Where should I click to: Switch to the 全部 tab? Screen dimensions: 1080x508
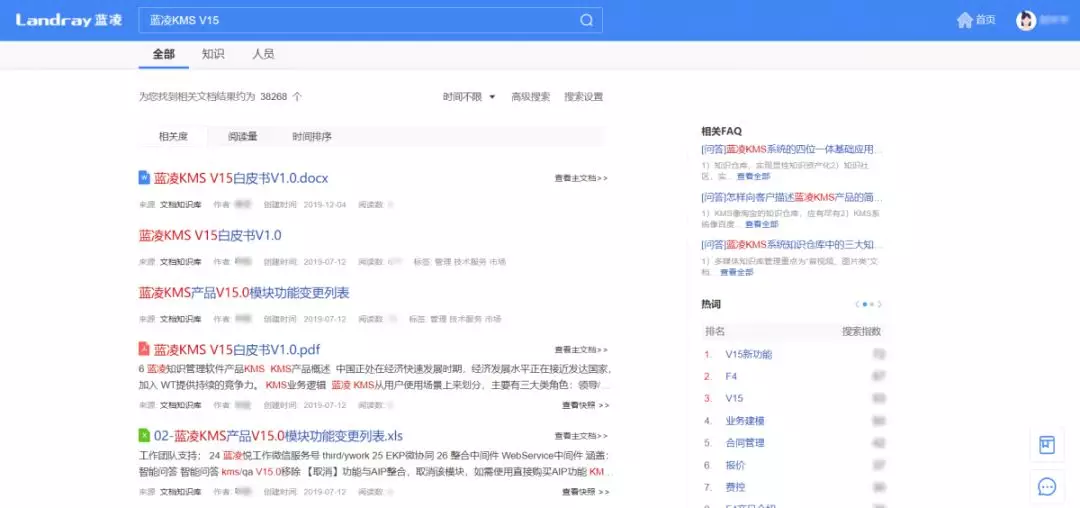pyautogui.click(x=164, y=54)
